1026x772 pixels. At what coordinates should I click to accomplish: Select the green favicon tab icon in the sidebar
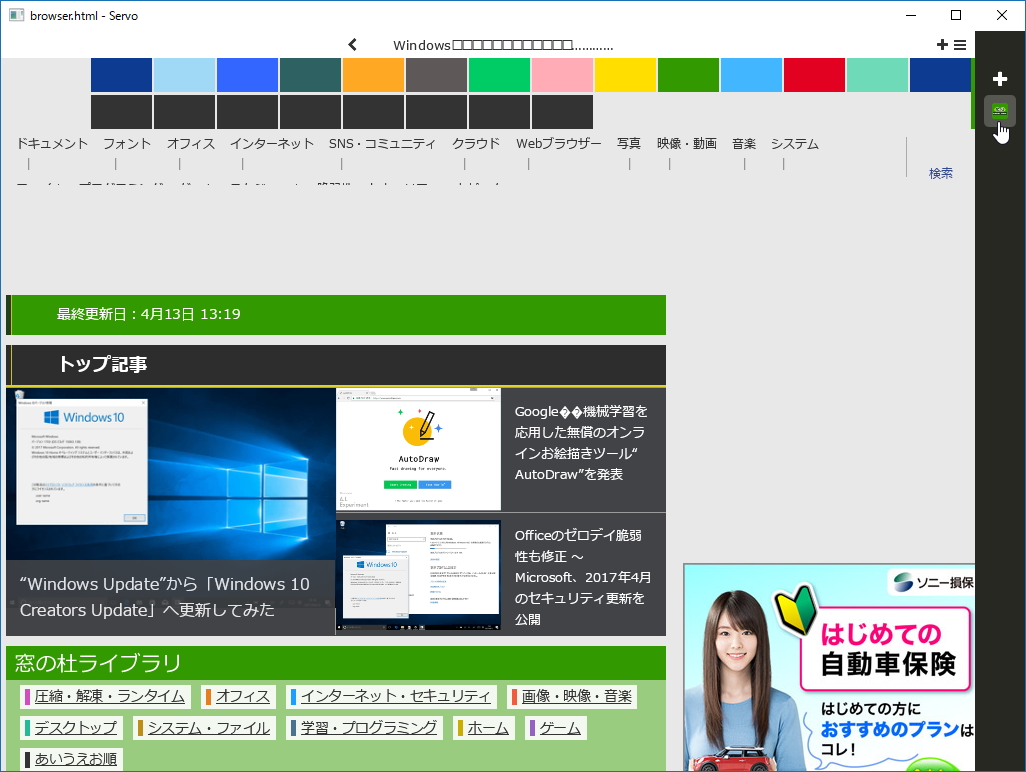1000,111
